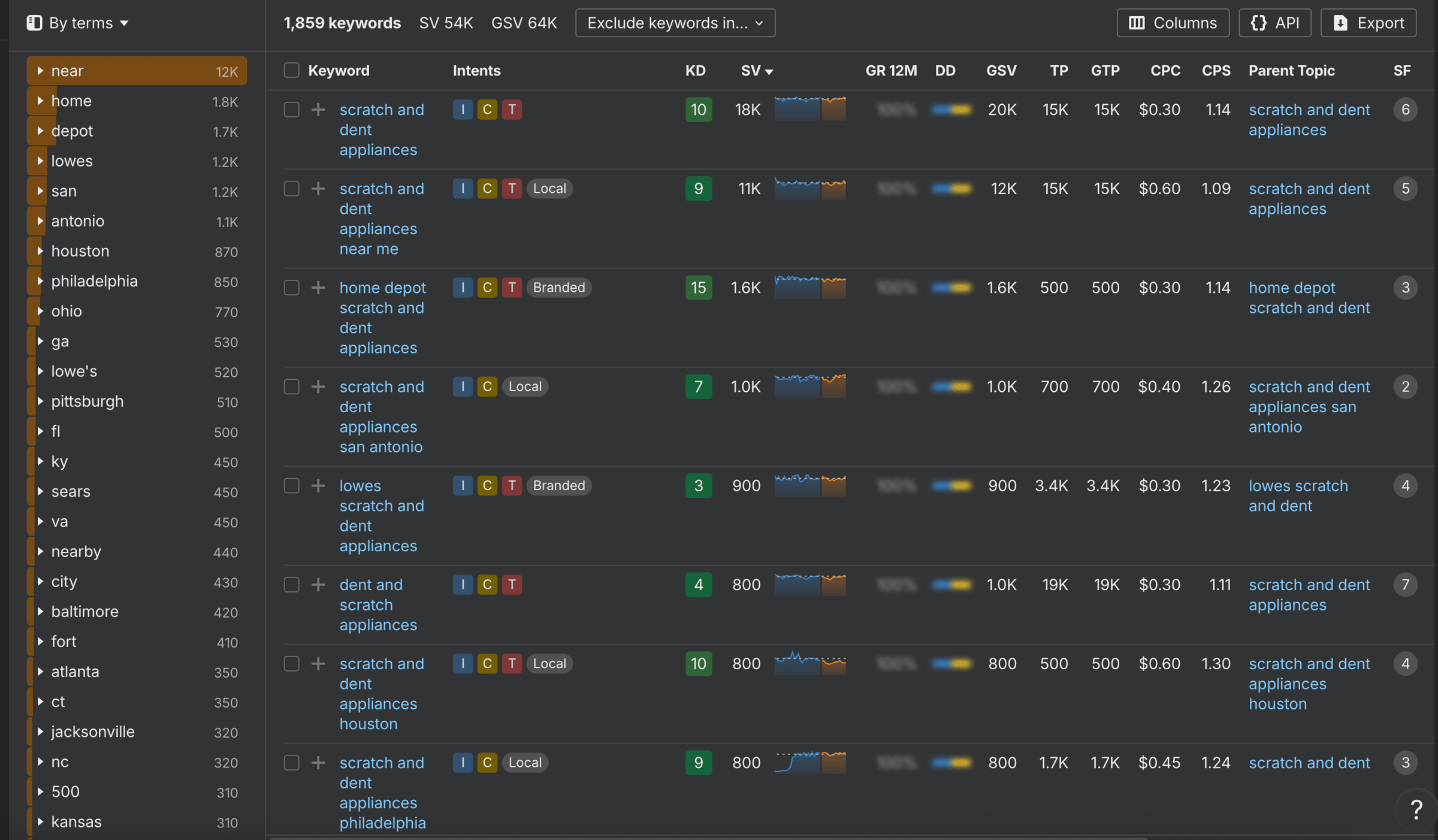Click the Export download icon button
The height and width of the screenshot is (840, 1438).
coord(1368,23)
